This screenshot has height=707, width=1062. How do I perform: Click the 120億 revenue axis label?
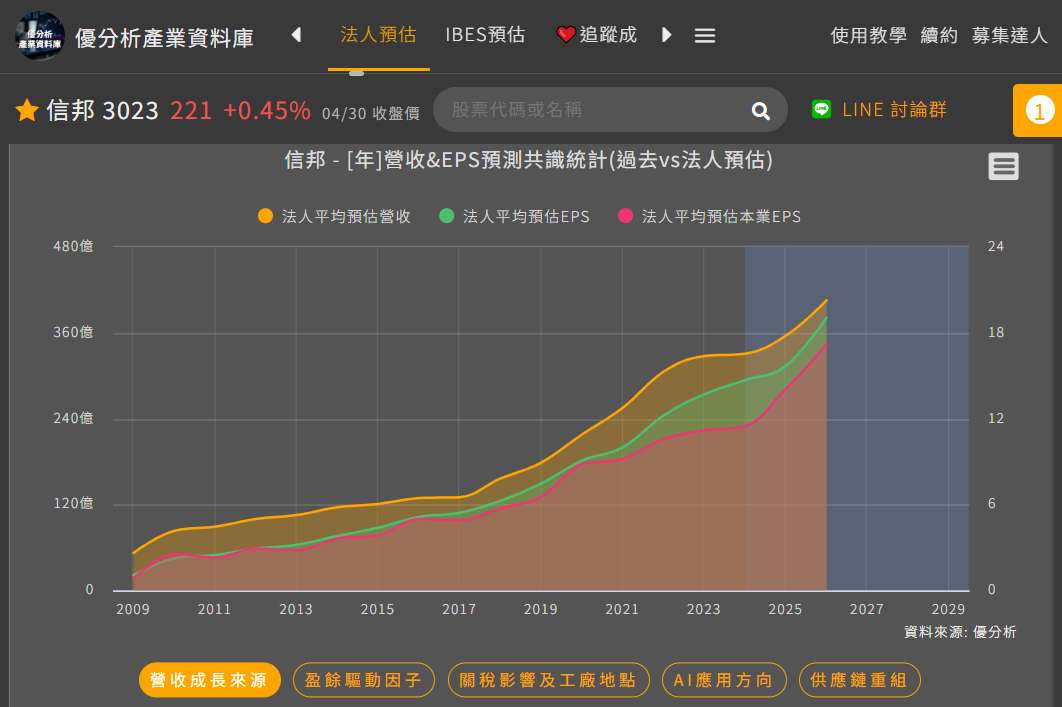[73, 504]
